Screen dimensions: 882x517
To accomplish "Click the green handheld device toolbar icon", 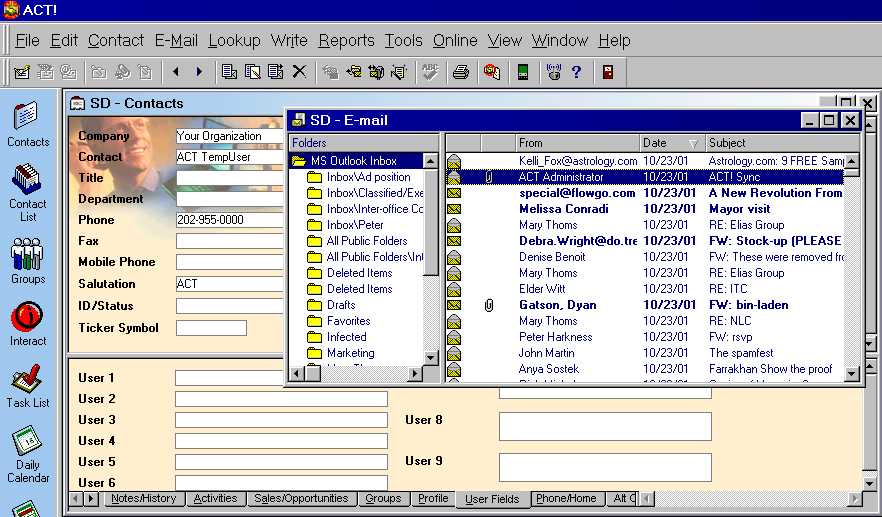I will (523, 72).
